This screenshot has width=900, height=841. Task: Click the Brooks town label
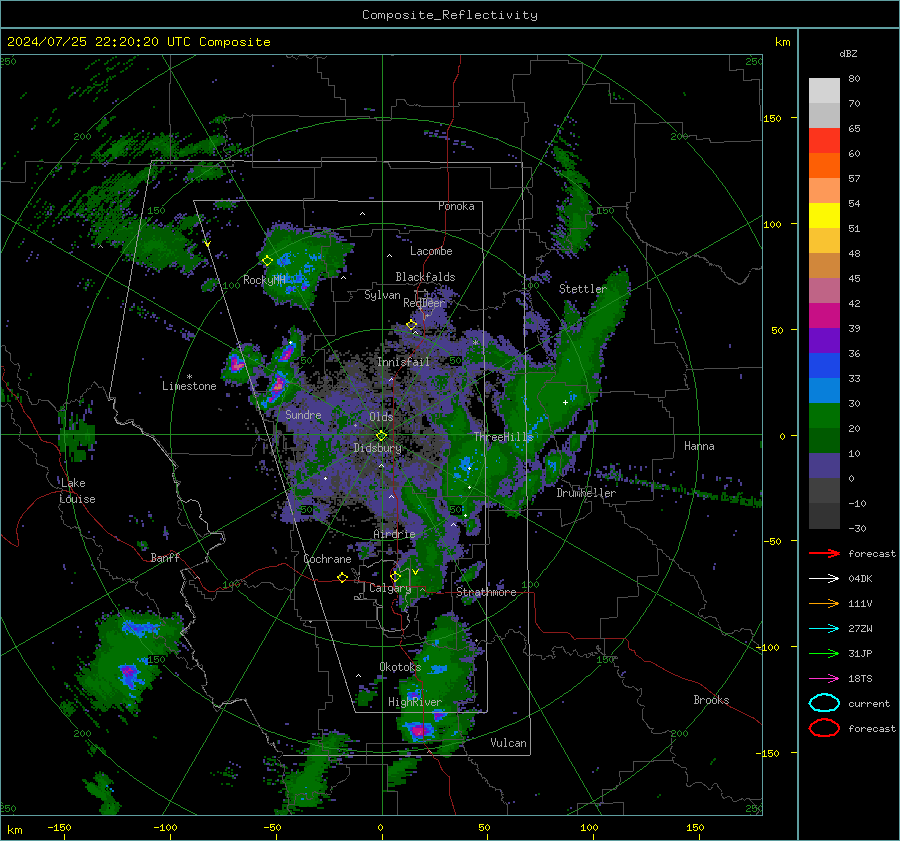pyautogui.click(x=711, y=700)
